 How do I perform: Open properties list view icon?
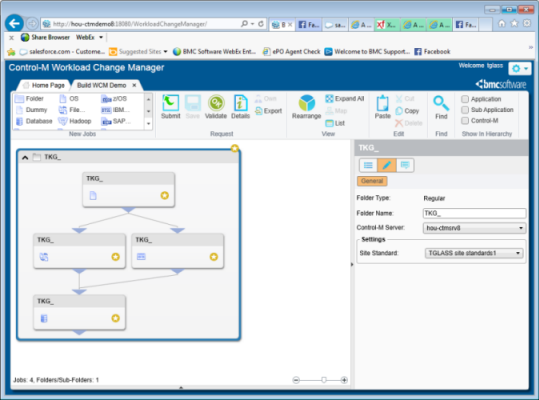click(368, 165)
